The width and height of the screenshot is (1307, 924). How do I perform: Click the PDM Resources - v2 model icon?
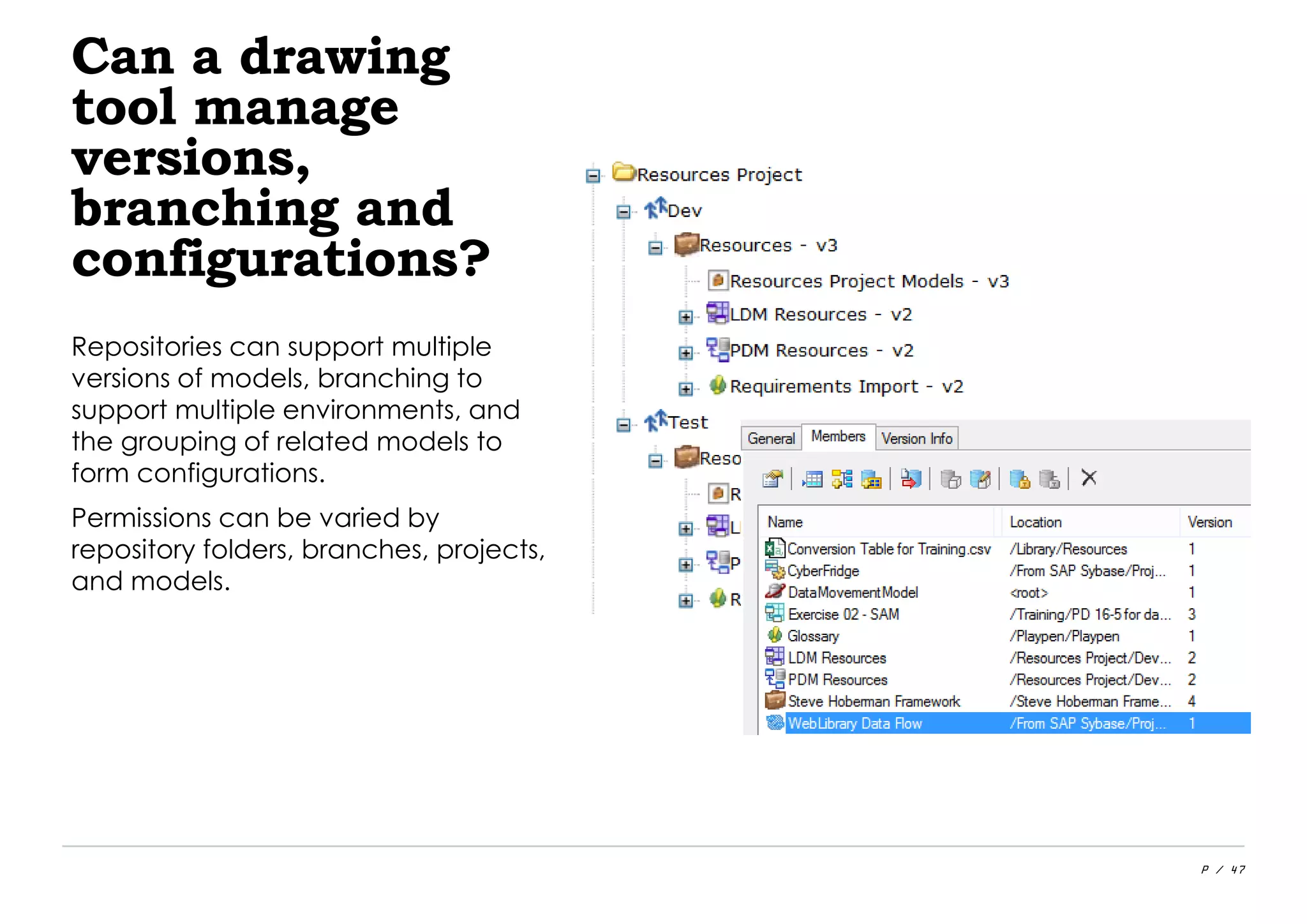tap(717, 349)
